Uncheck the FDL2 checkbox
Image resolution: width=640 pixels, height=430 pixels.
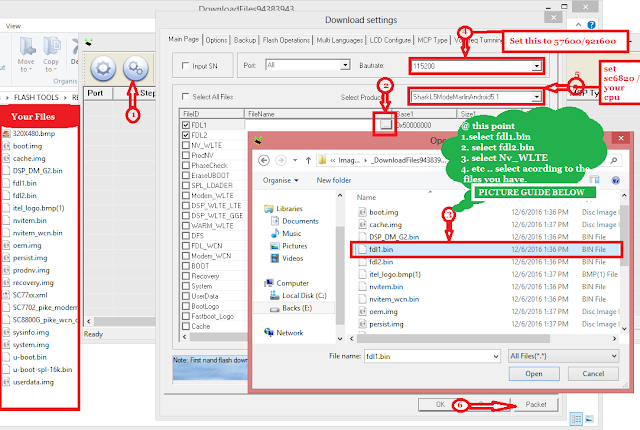[186, 135]
